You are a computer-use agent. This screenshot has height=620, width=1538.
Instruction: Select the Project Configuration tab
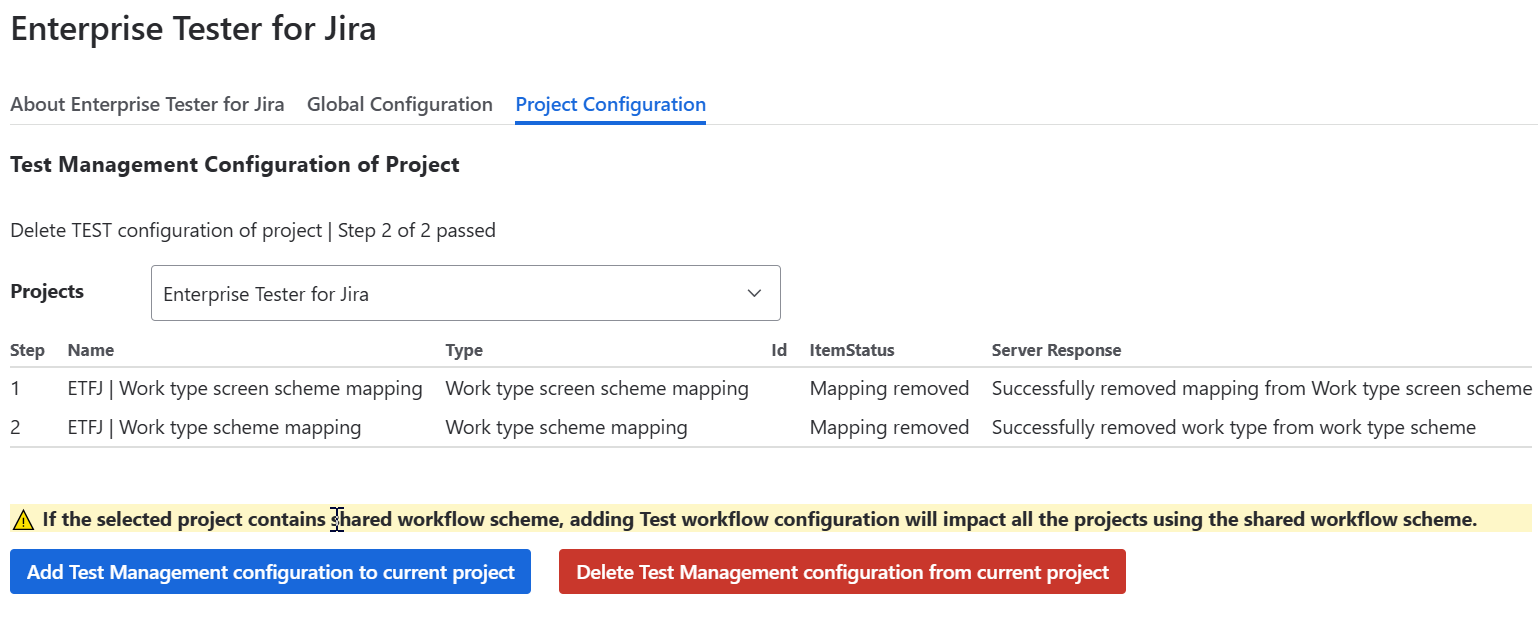coord(610,104)
